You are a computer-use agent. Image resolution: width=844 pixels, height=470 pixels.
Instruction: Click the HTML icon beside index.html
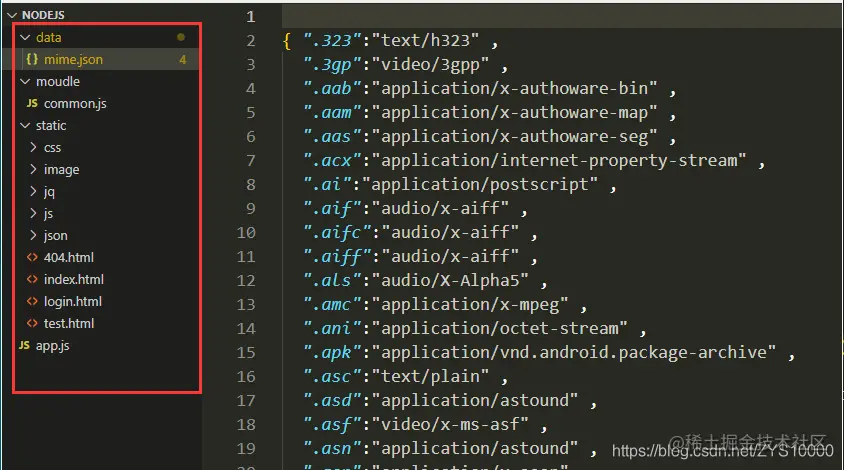tap(32, 279)
